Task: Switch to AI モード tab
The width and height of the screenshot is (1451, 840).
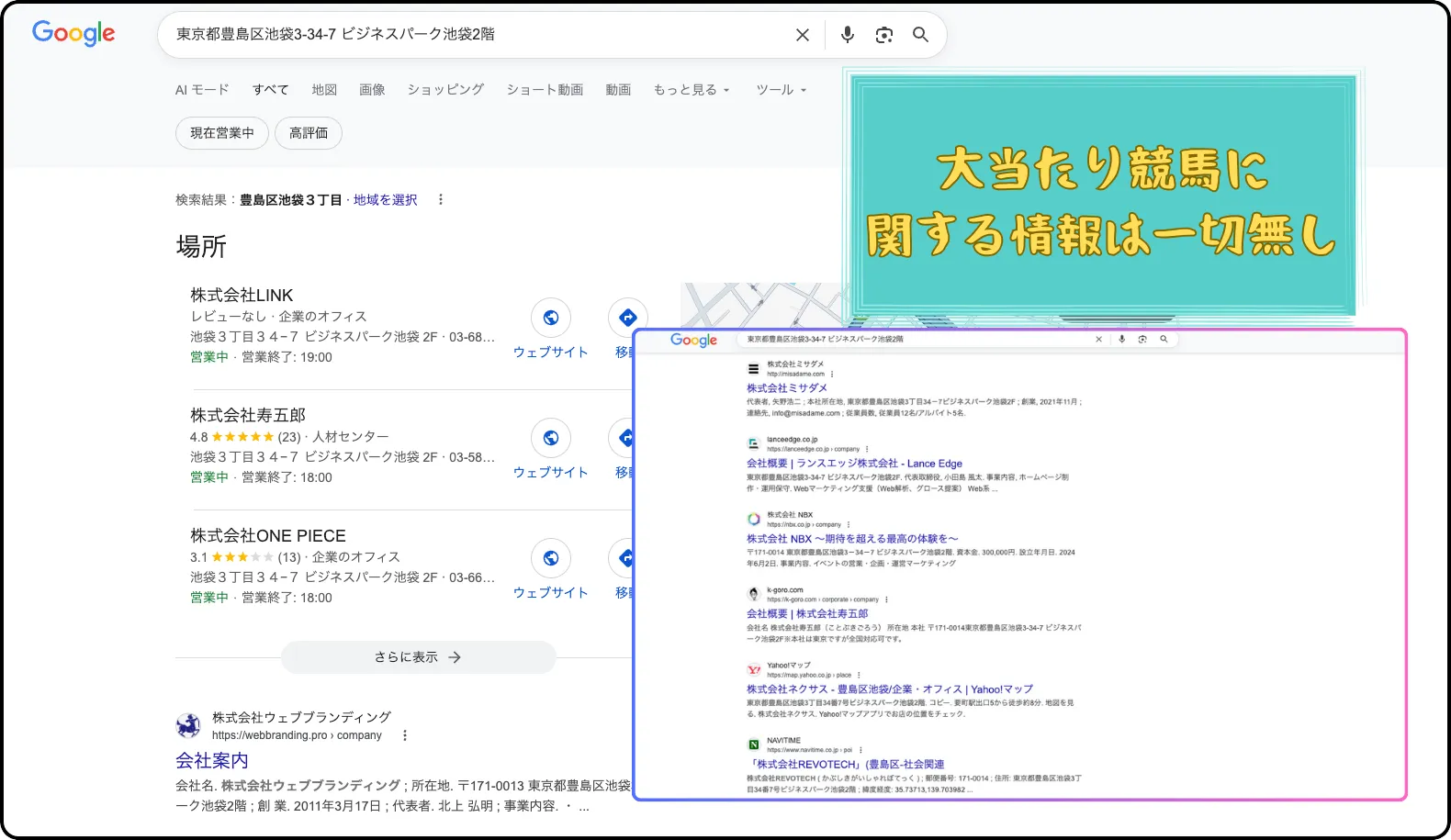Action: pyautogui.click(x=202, y=90)
